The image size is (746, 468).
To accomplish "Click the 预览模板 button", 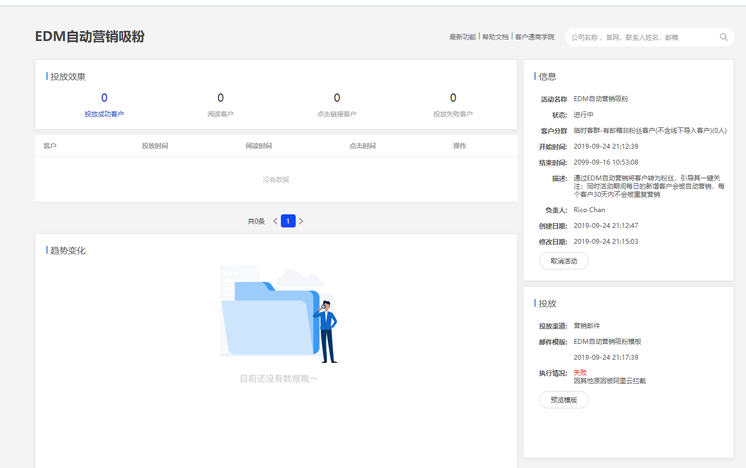I will (564, 400).
